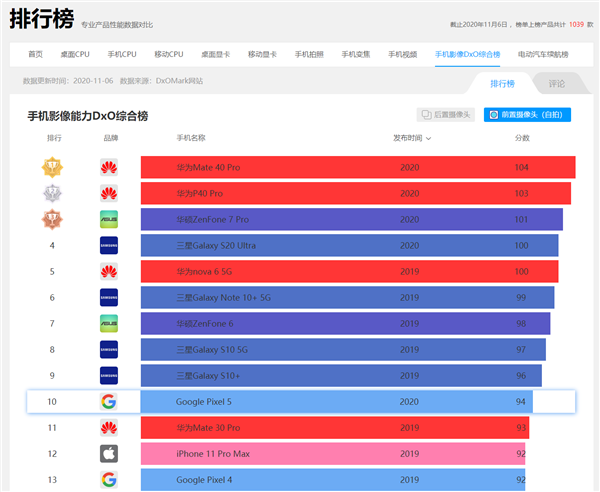Click the 分数 score column header
Screen dimensions: 600x492
click(522, 138)
